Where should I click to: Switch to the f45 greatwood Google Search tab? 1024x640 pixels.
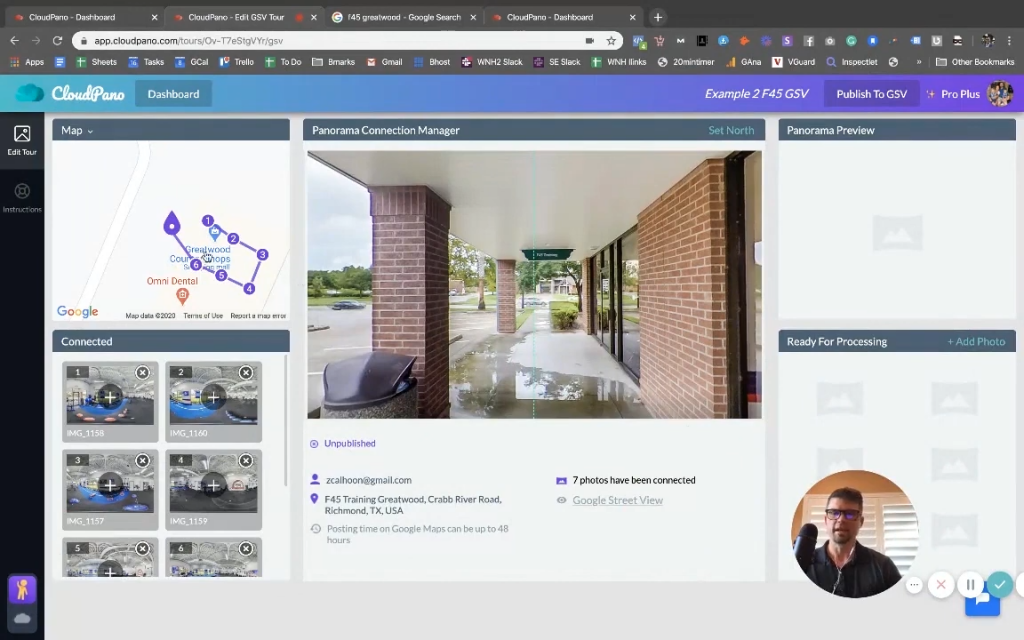tap(404, 16)
